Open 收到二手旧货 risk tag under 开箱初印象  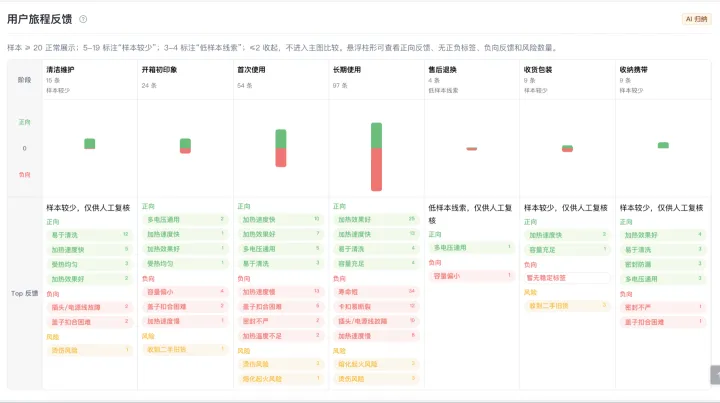click(185, 349)
